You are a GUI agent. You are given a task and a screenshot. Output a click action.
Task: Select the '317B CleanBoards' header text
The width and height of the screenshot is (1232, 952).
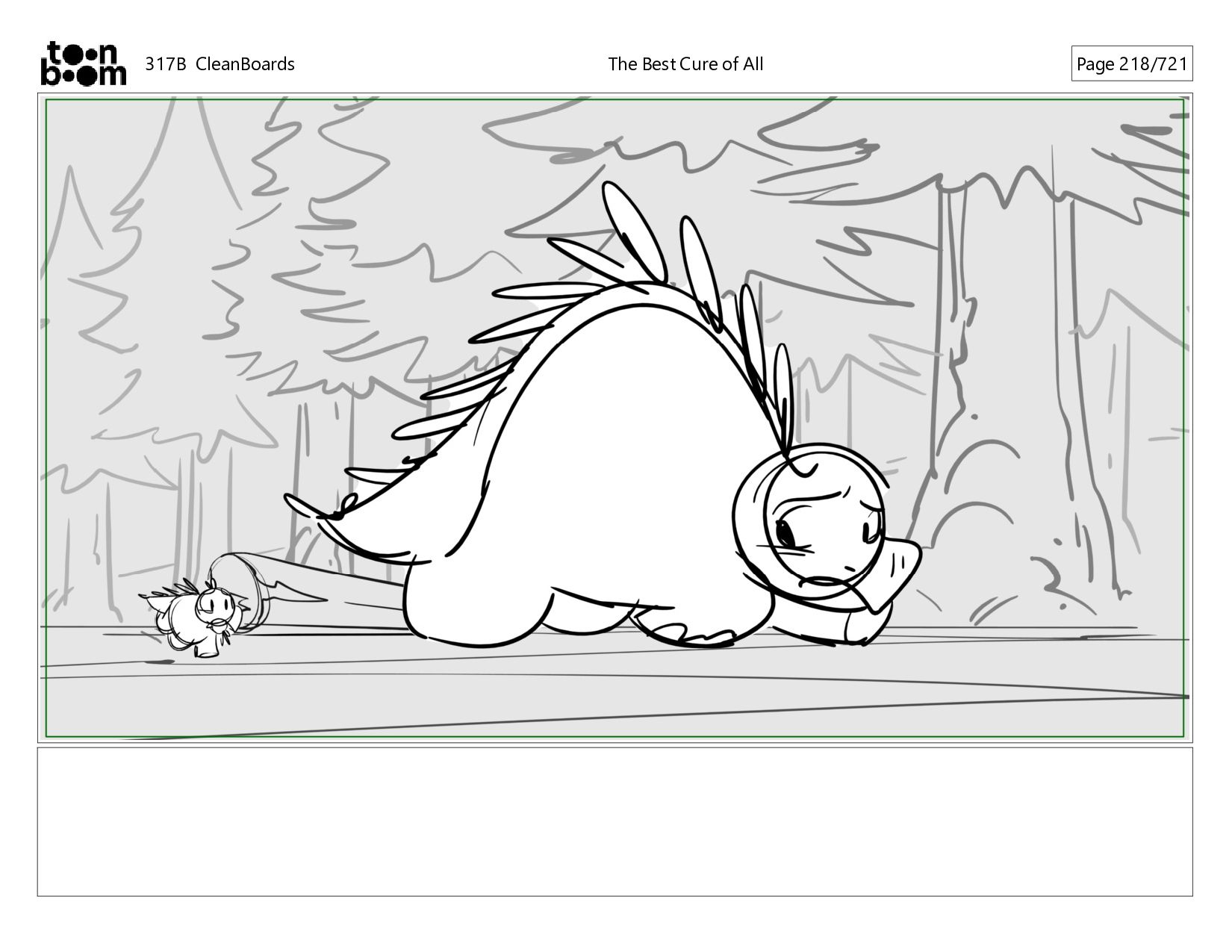click(x=220, y=64)
